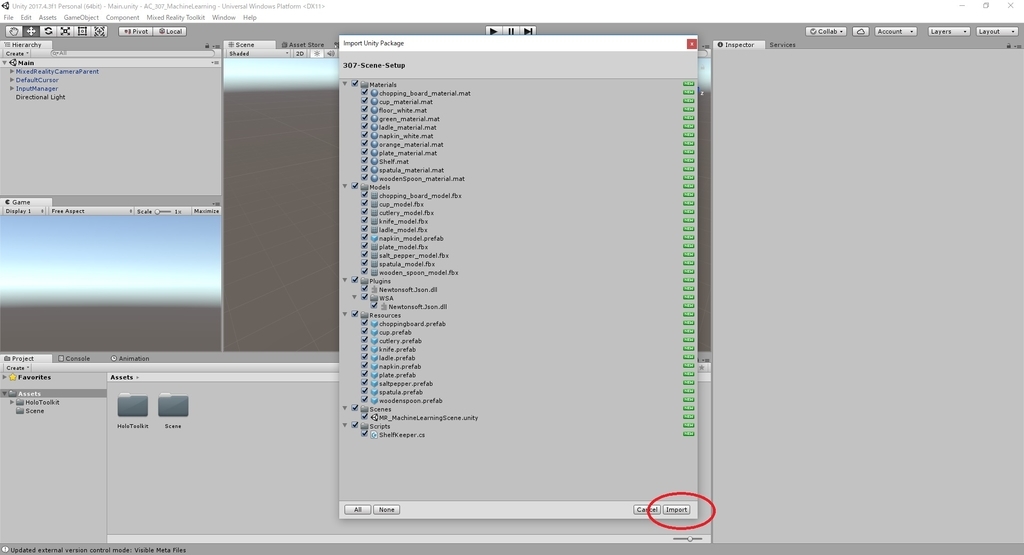Uncheck the Plugins folder checkbox
Screen dimensions: 1024x555
click(355, 280)
